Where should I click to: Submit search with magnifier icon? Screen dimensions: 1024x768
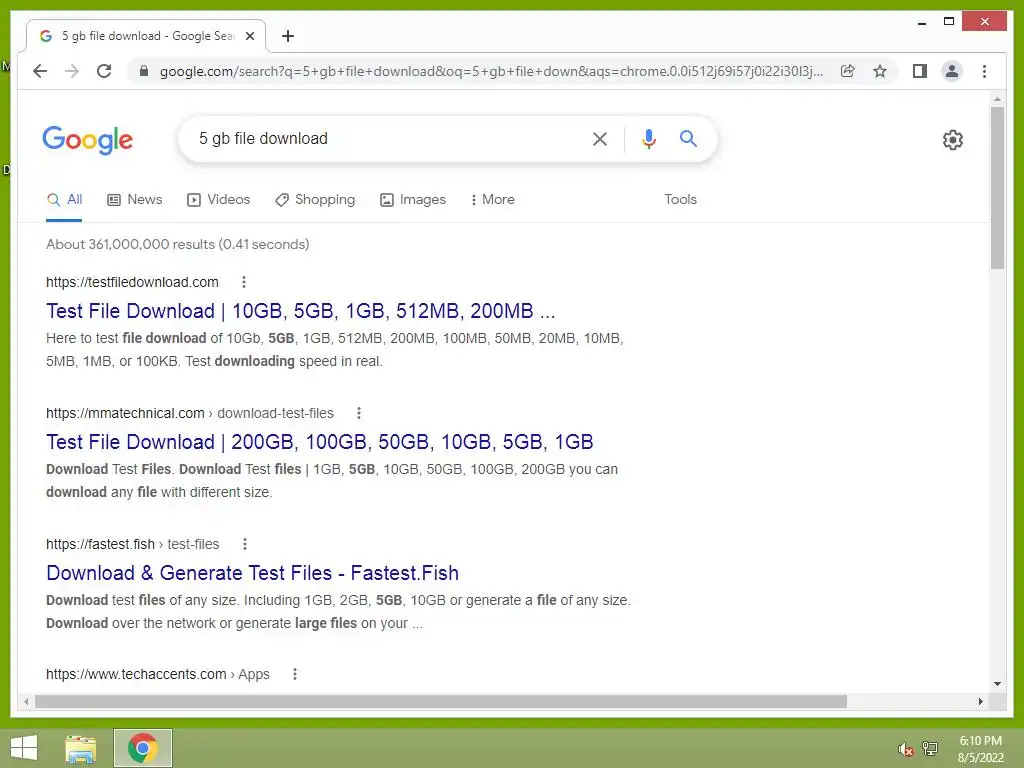(688, 138)
